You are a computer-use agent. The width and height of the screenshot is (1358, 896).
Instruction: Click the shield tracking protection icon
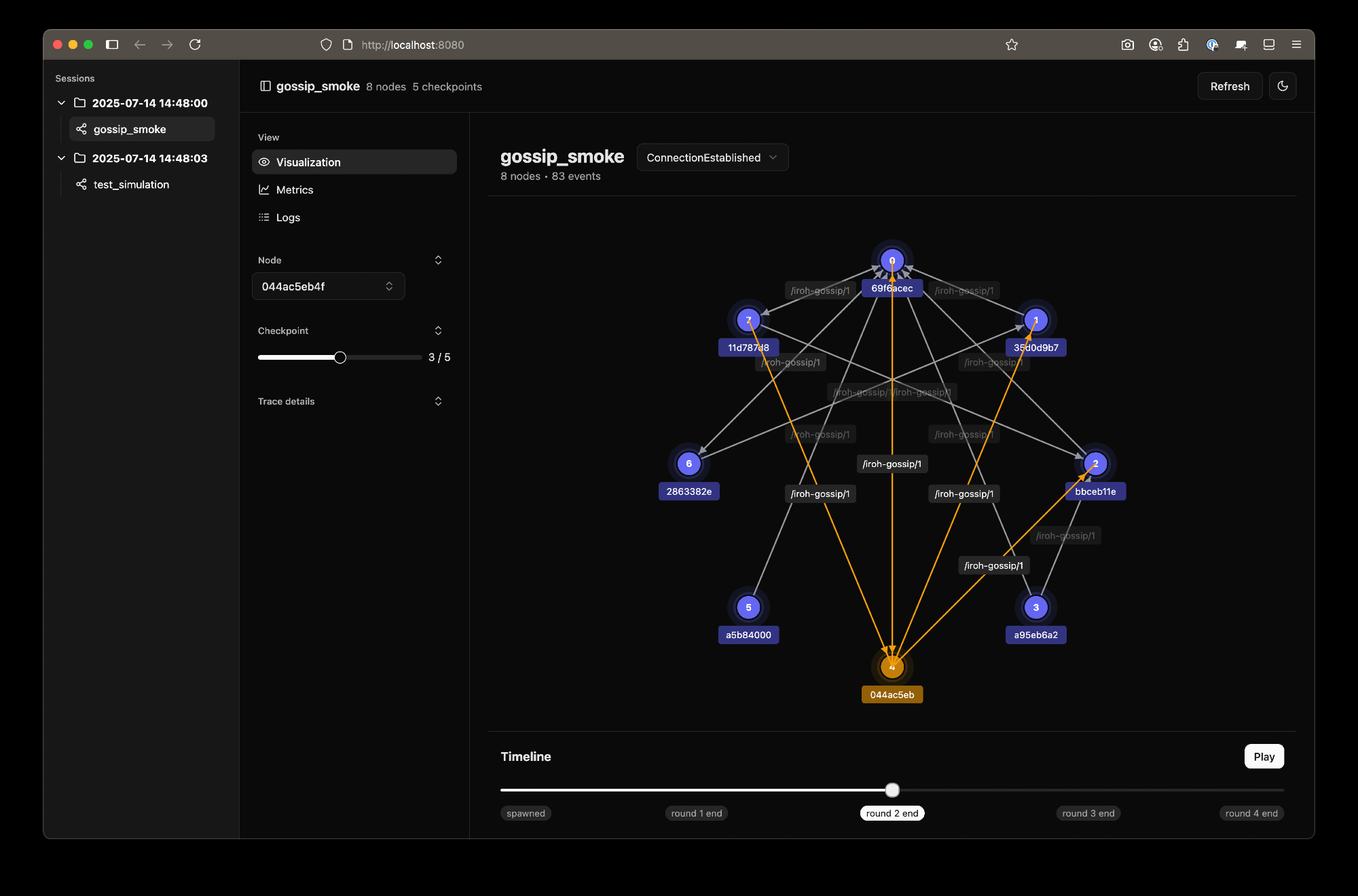click(x=326, y=45)
